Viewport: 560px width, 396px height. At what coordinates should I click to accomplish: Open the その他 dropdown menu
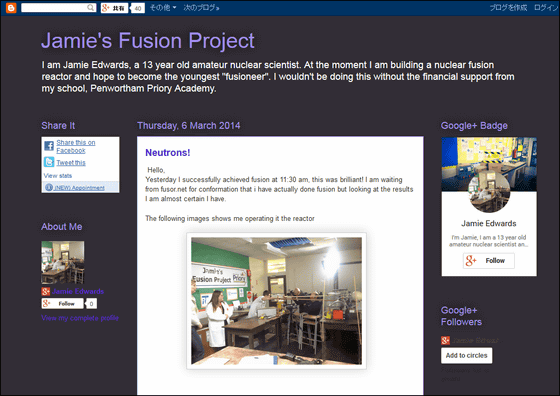(163, 7)
